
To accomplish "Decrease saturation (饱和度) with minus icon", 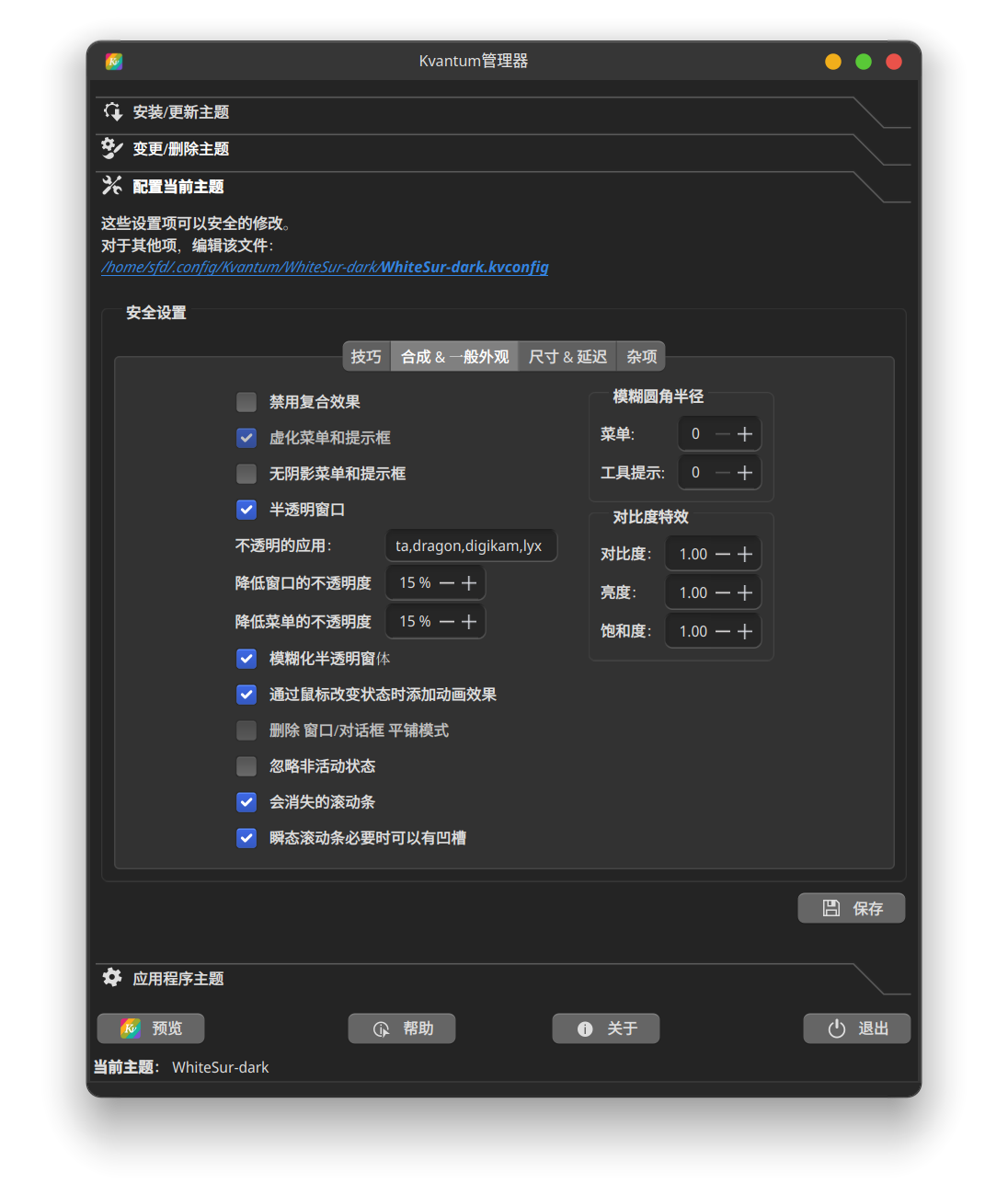I will click(723, 631).
